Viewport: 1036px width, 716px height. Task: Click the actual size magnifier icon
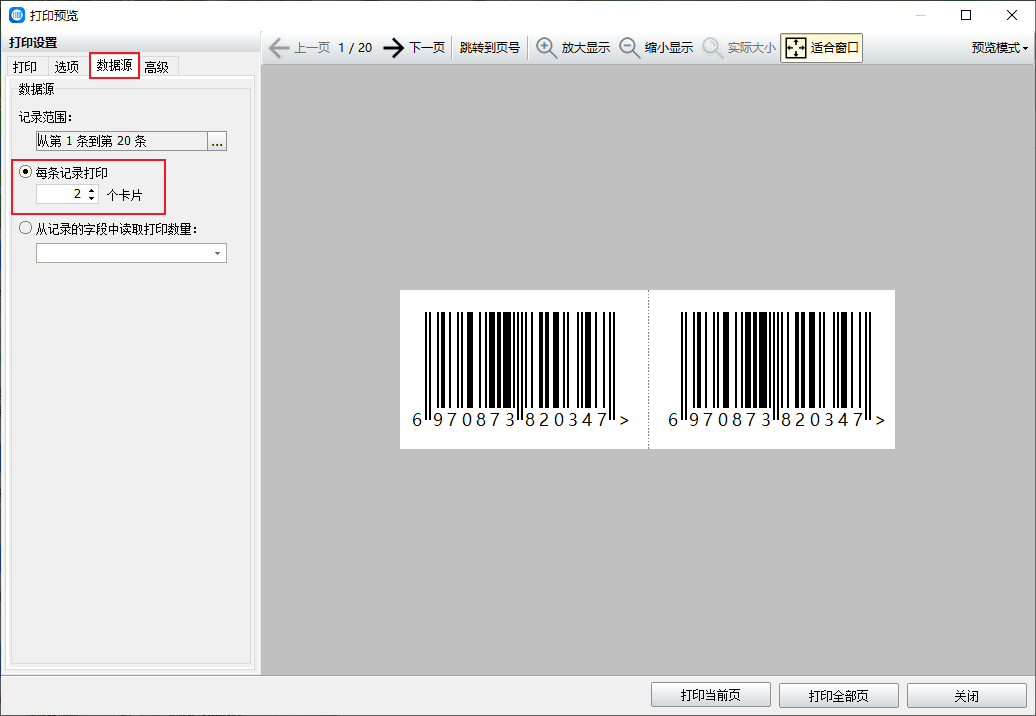click(x=712, y=48)
